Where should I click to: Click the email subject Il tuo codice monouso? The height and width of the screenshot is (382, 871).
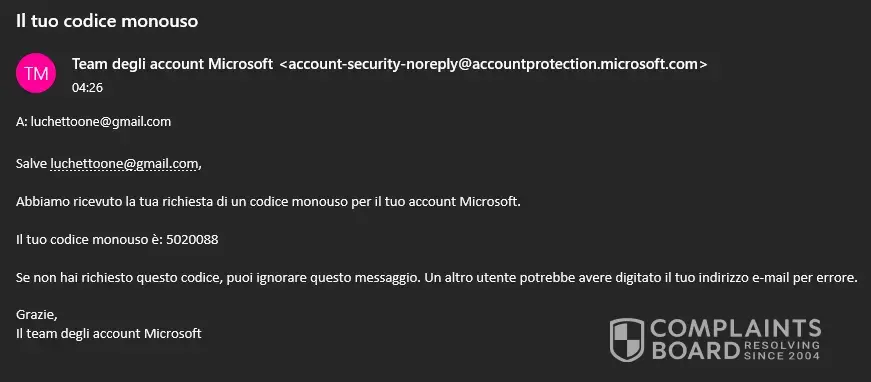click(x=107, y=21)
